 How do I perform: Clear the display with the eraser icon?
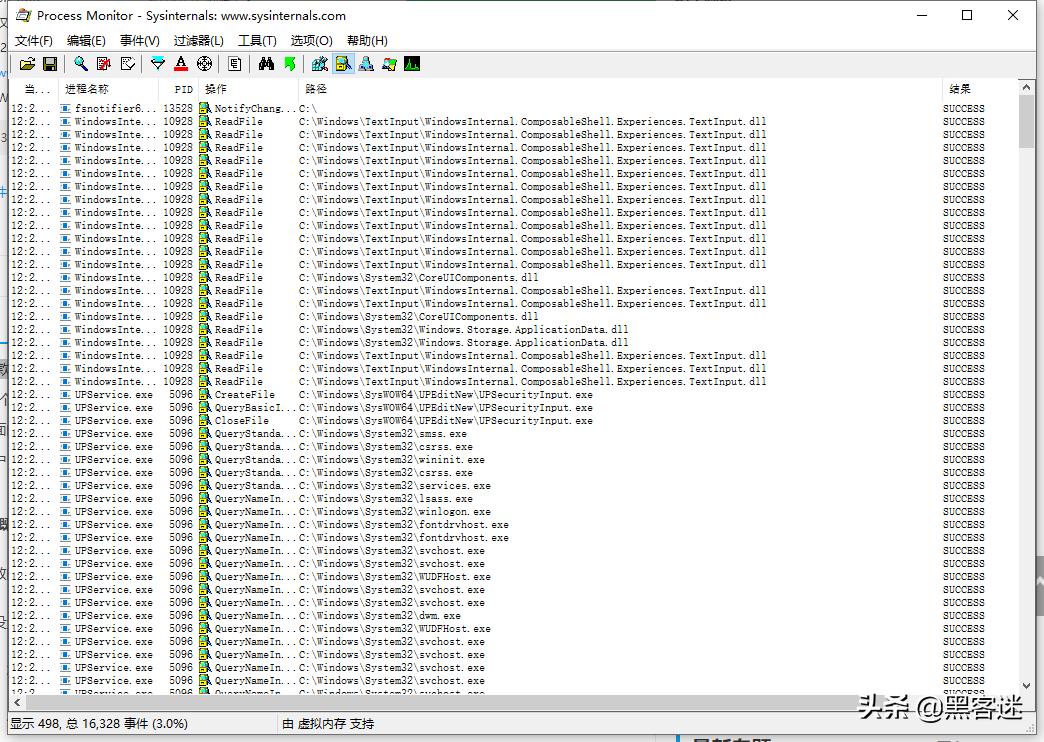click(127, 64)
